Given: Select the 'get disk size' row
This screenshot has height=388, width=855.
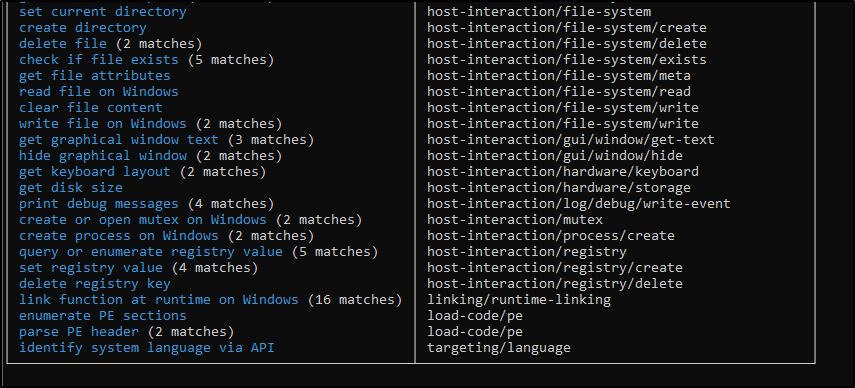Looking at the screenshot, I should (71, 187).
